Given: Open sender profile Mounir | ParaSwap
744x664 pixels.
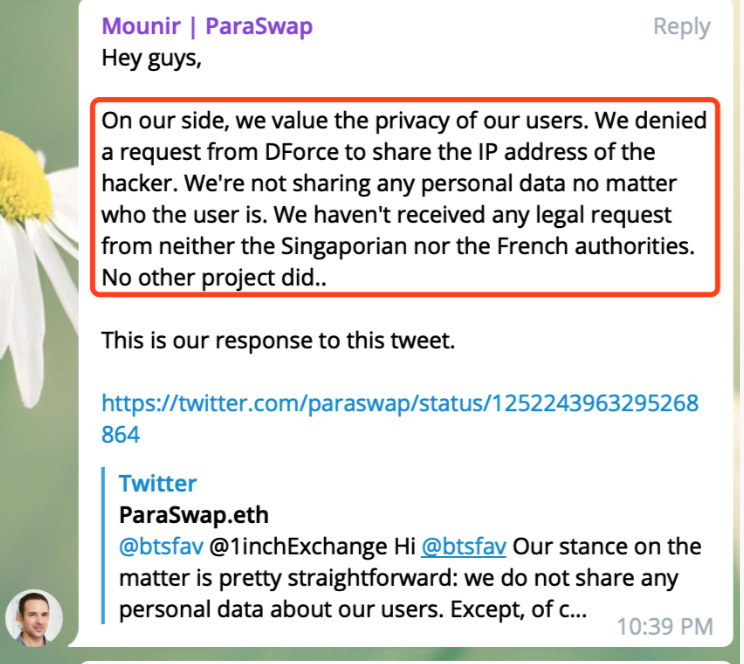Looking at the screenshot, I should pyautogui.click(x=207, y=26).
